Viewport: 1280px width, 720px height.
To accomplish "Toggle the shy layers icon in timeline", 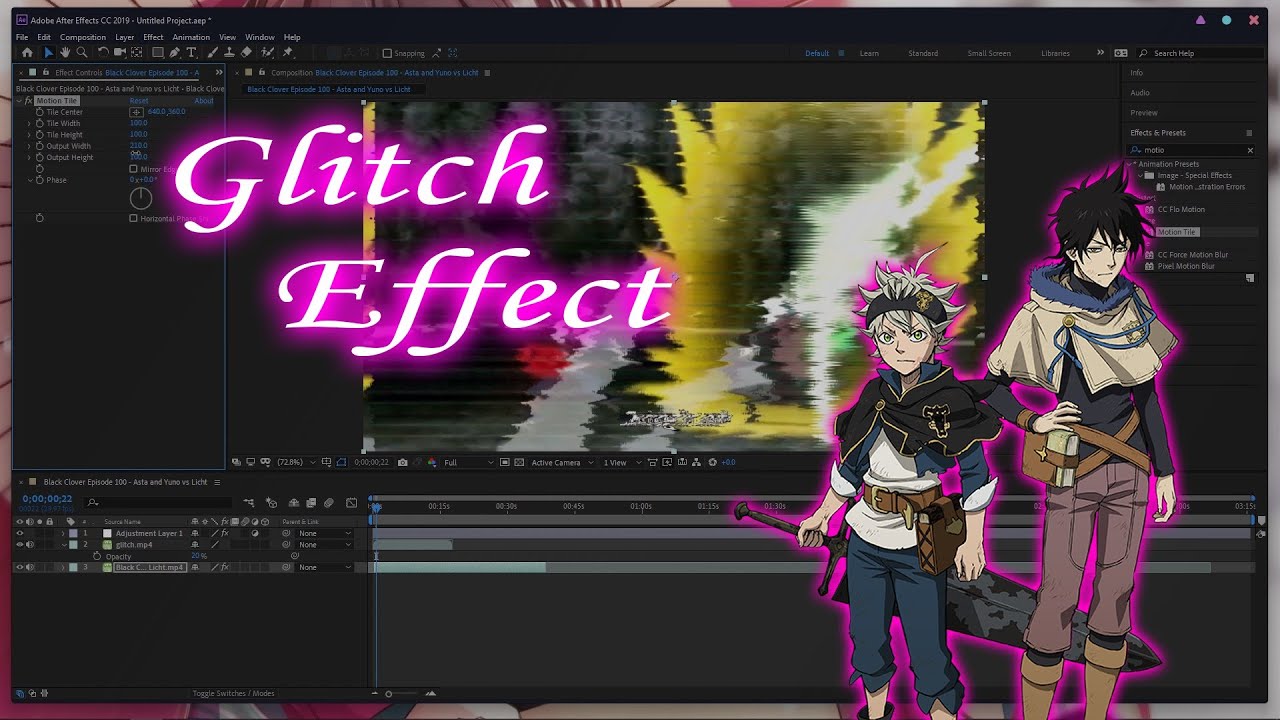I will (293, 503).
